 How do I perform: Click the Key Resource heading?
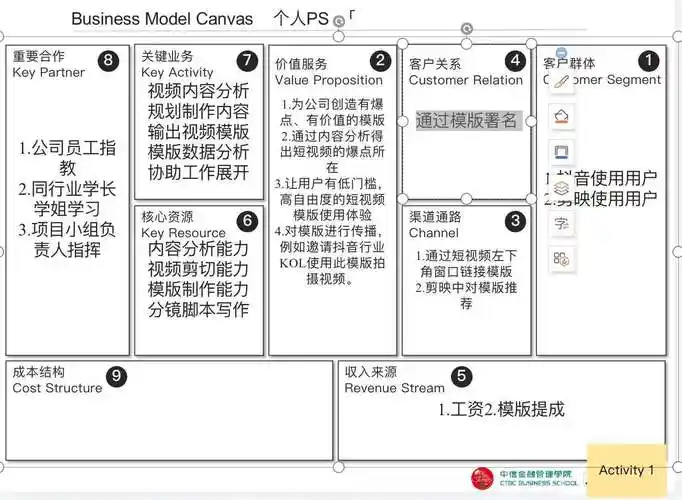click(x=183, y=233)
